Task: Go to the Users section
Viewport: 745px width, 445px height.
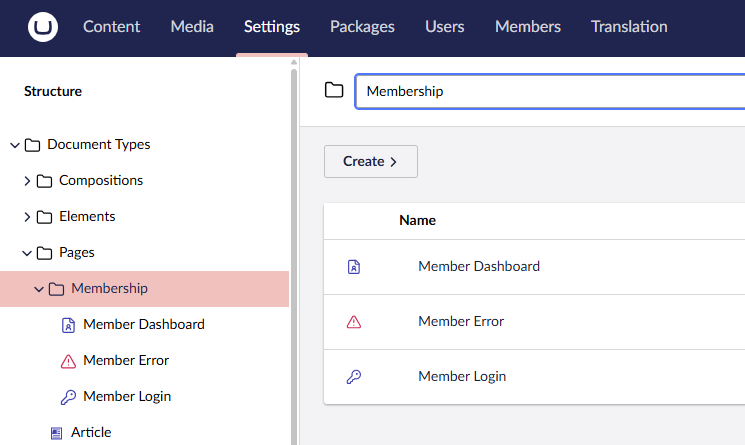Action: (444, 27)
